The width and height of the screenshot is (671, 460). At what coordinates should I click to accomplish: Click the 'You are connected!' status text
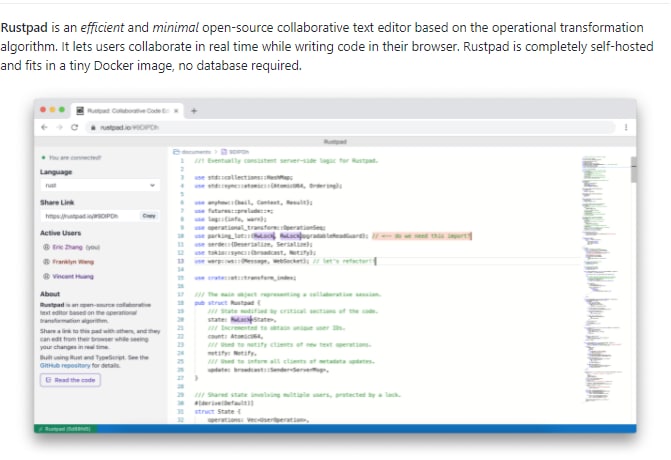point(75,158)
